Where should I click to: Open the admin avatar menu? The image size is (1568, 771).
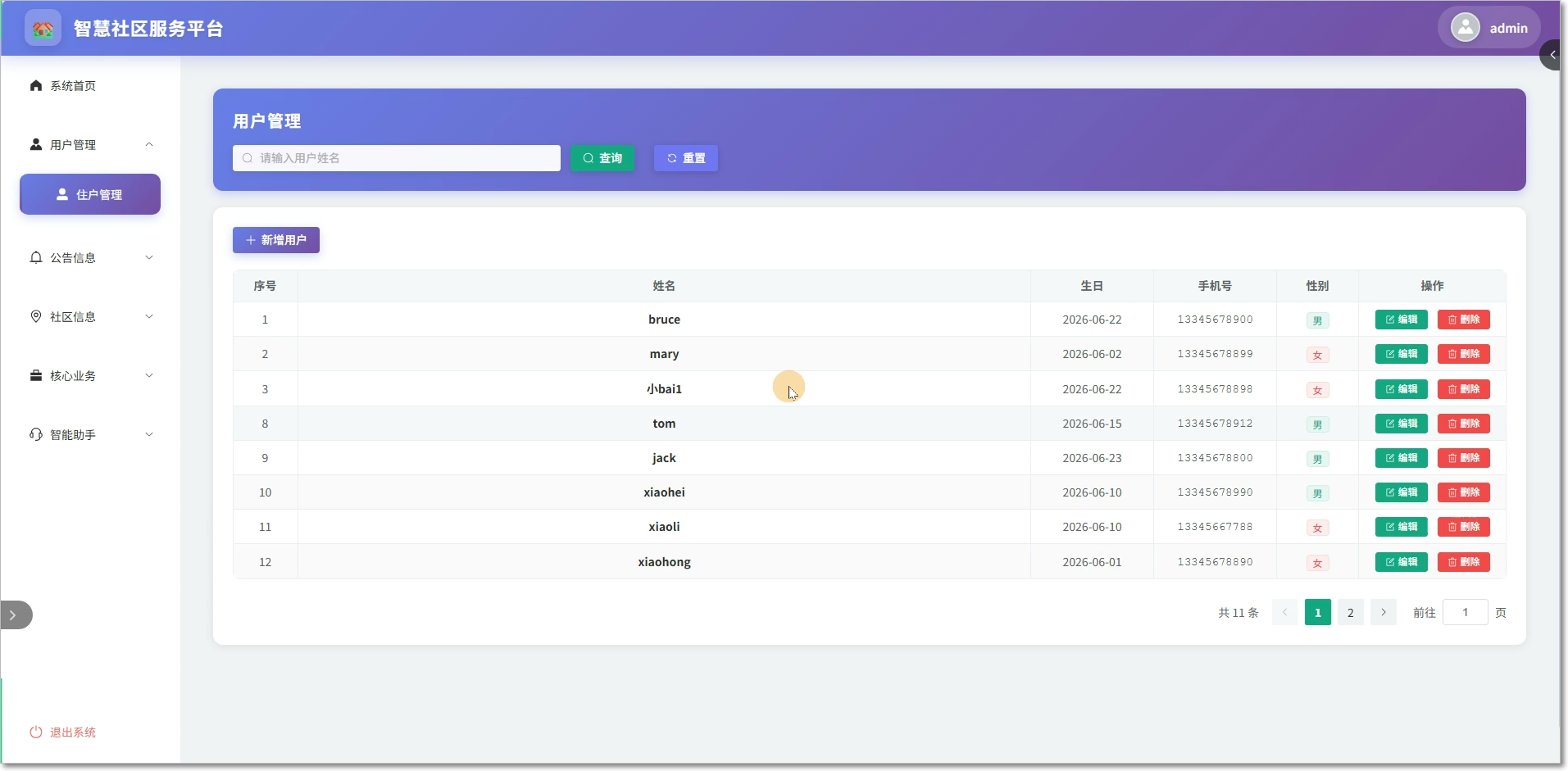(1489, 28)
